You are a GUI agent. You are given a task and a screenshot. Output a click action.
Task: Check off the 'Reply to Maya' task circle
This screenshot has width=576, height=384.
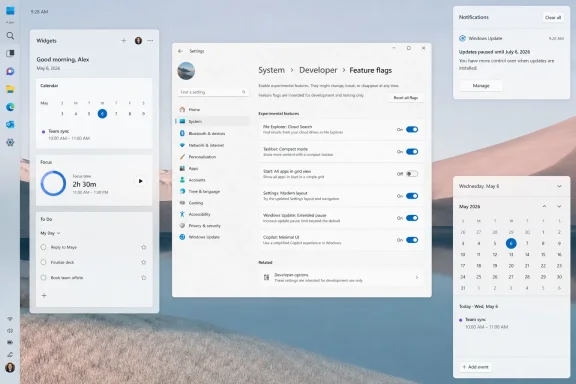[43, 247]
